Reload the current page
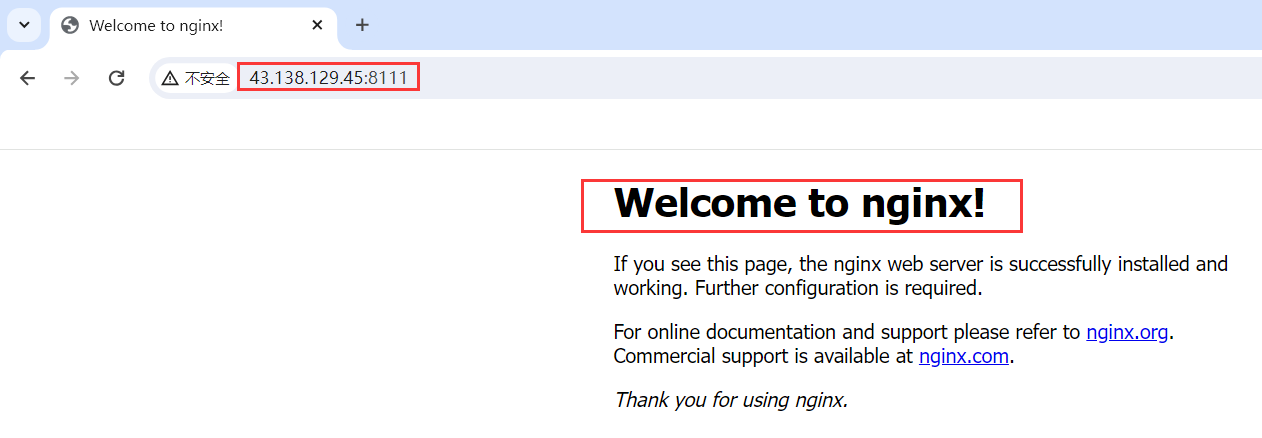This screenshot has width=1262, height=438. point(116,78)
